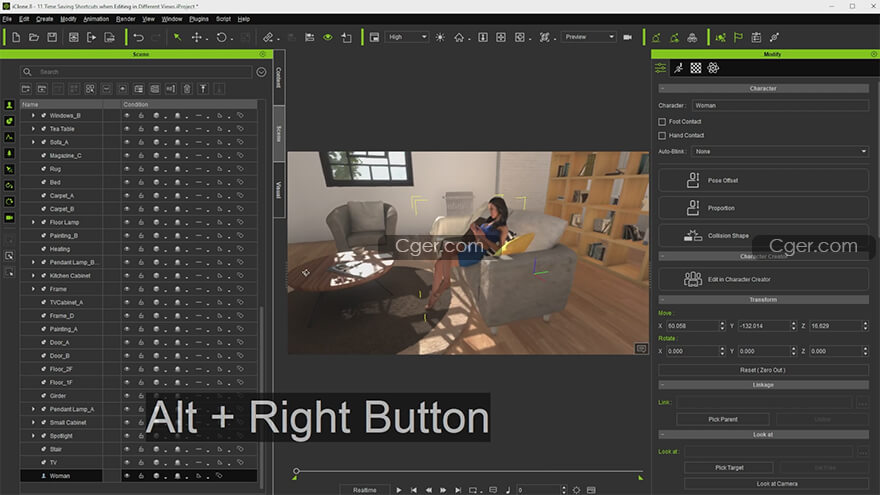Image resolution: width=880 pixels, height=495 pixels.
Task: Toggle the sun light icon in the toolbar
Action: [x=440, y=38]
